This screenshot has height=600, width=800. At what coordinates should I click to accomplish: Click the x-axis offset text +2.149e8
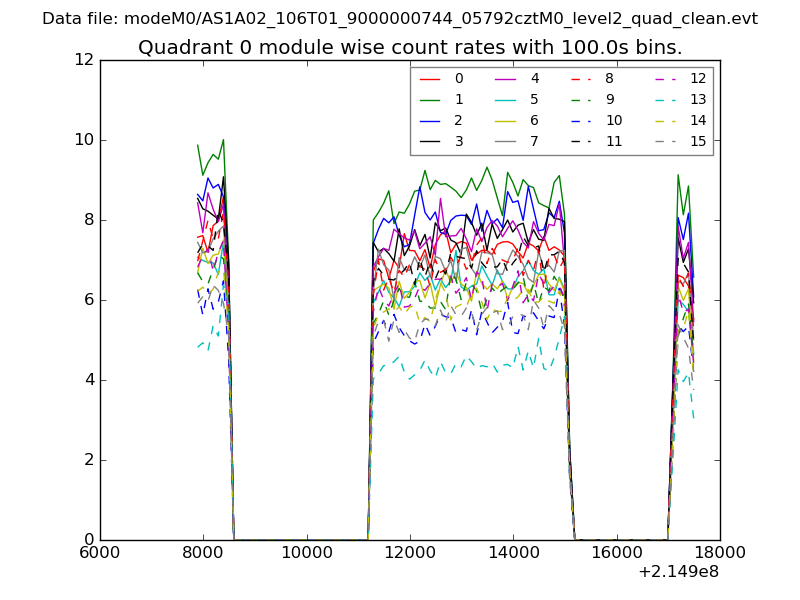tap(678, 573)
